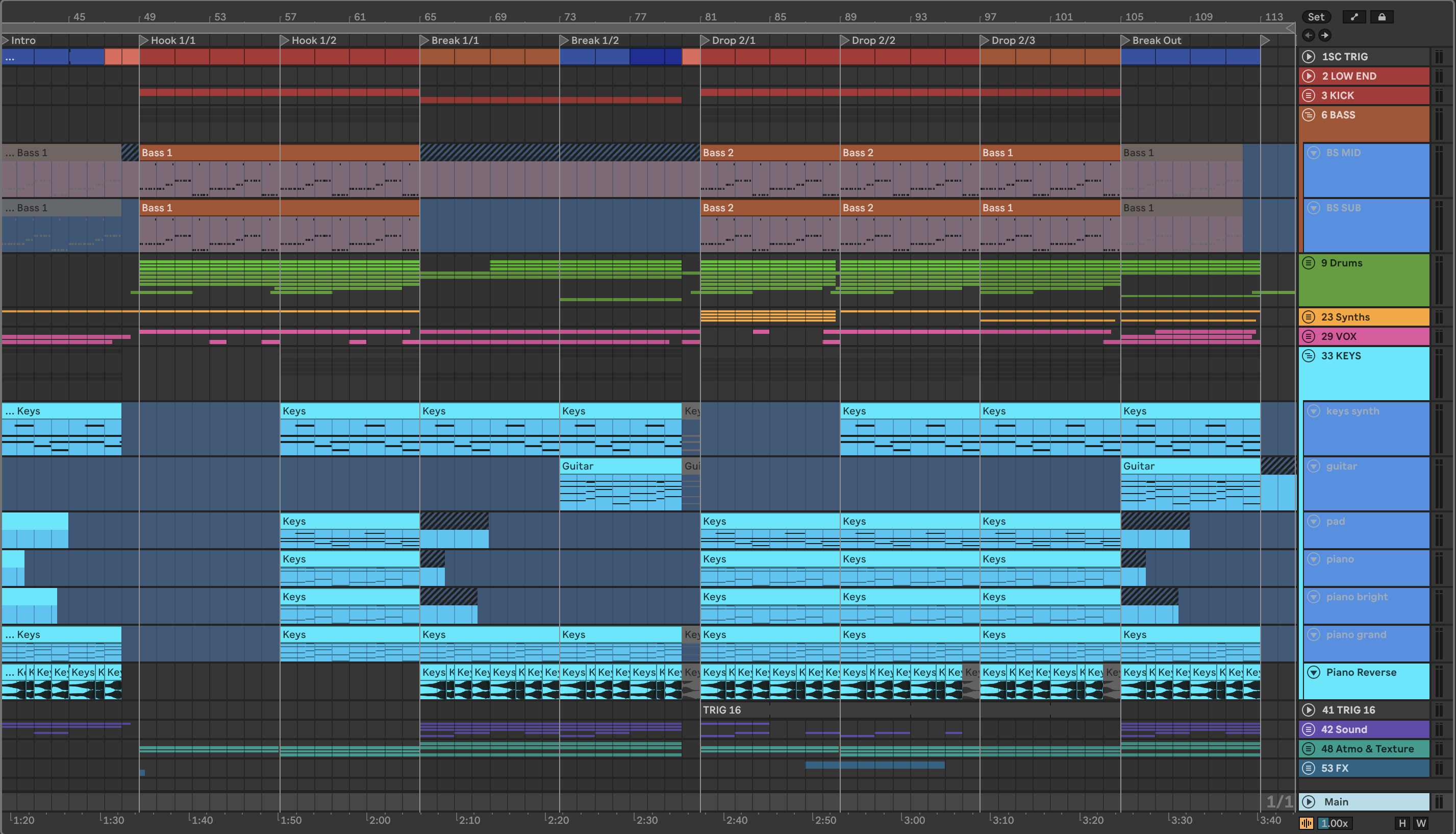Click the Drop 2/1 locator flag
Screen dimensions: 1456x834
click(x=705, y=40)
